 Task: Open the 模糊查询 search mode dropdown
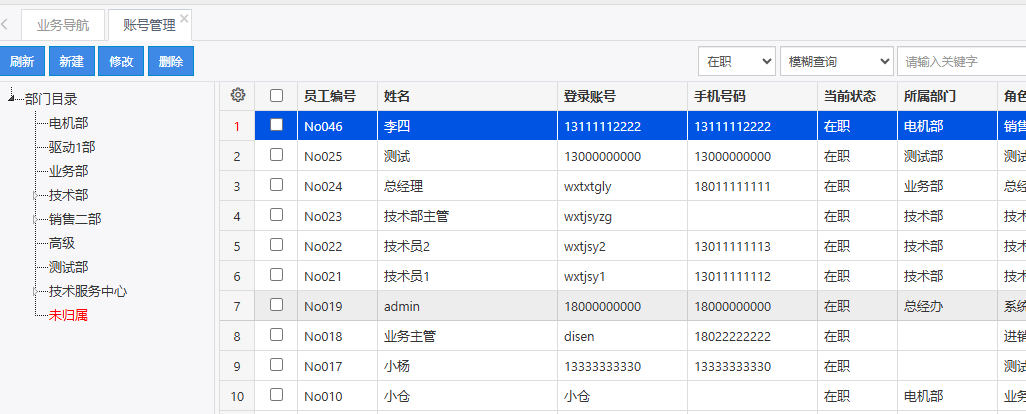coord(836,62)
